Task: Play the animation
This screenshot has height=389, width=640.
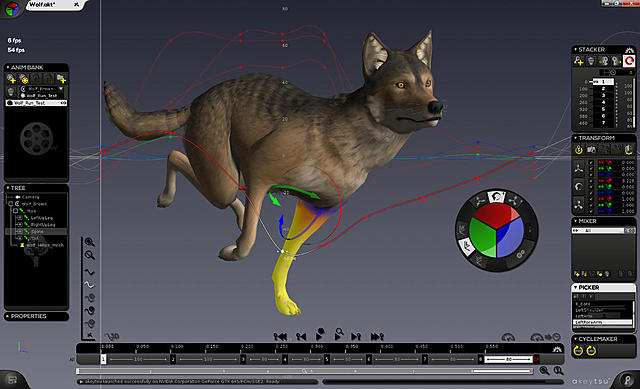Action: pos(320,335)
